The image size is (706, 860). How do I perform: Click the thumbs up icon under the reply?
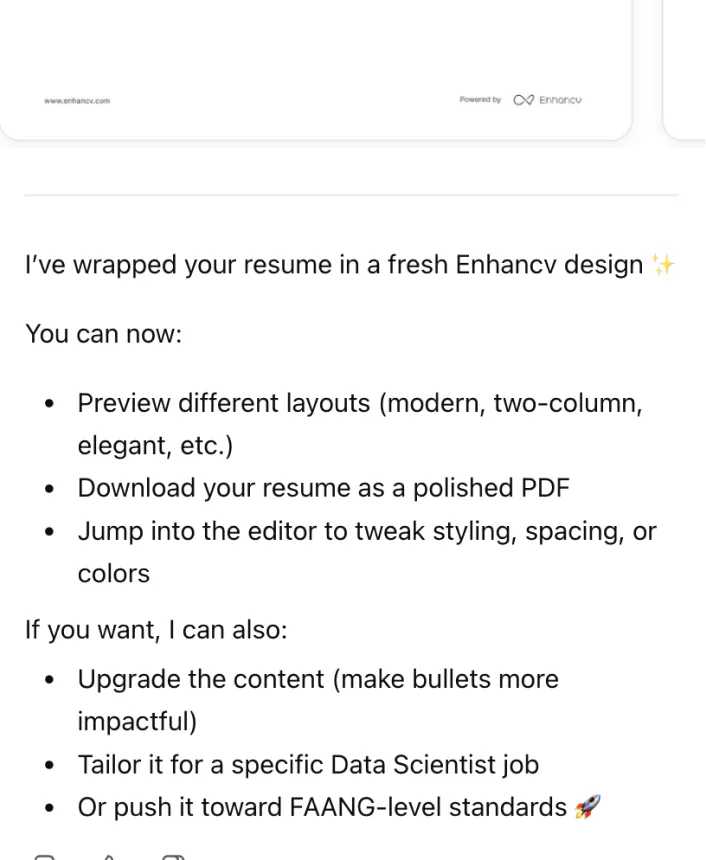[108, 857]
